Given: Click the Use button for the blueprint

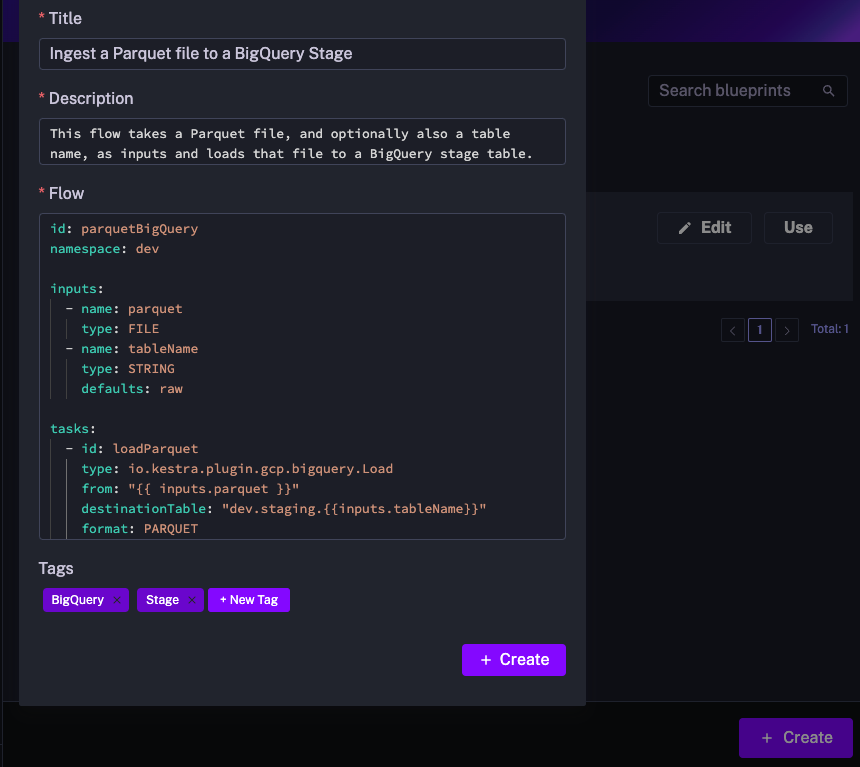Looking at the screenshot, I should click(798, 228).
